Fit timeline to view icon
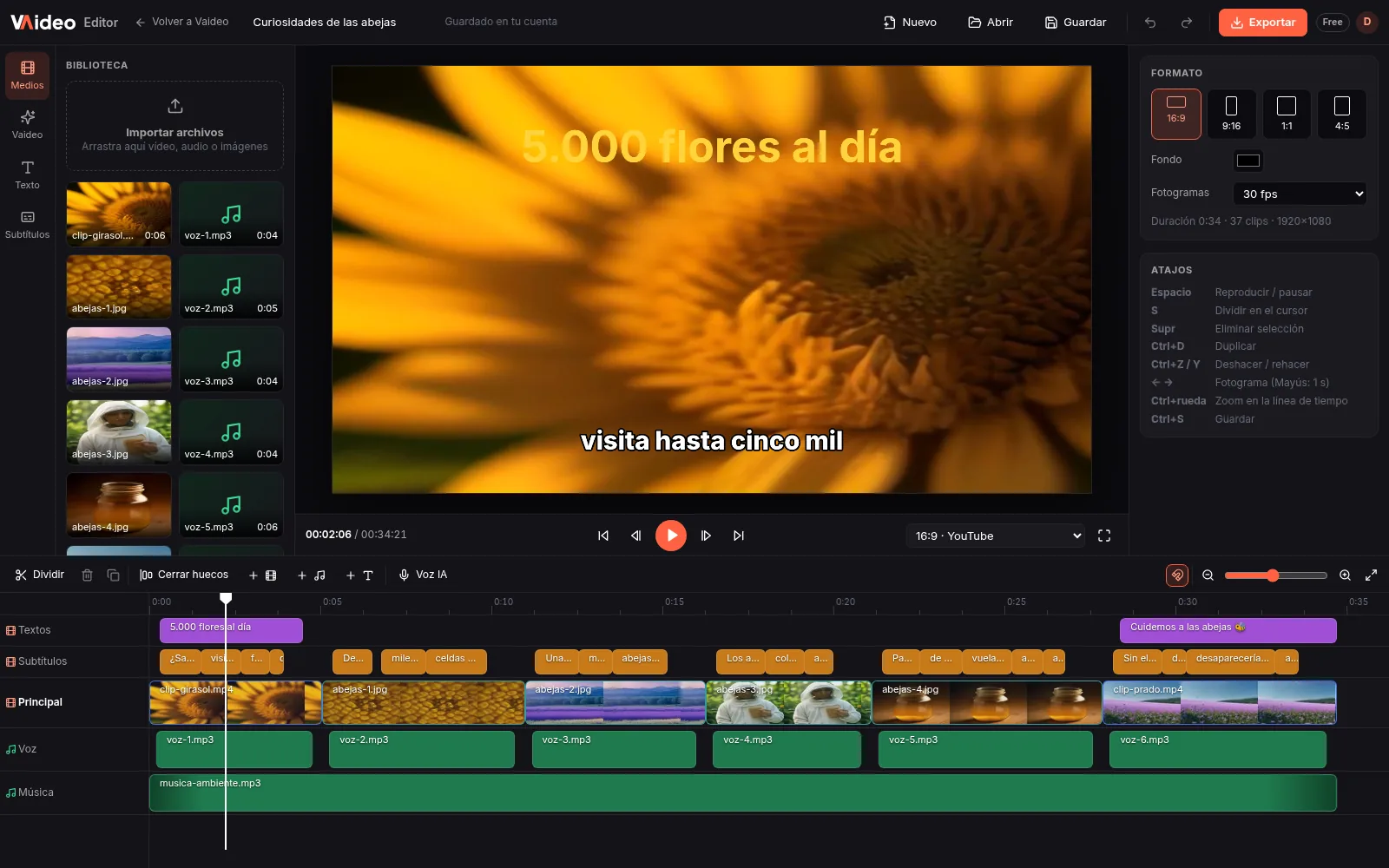 [x=1371, y=575]
